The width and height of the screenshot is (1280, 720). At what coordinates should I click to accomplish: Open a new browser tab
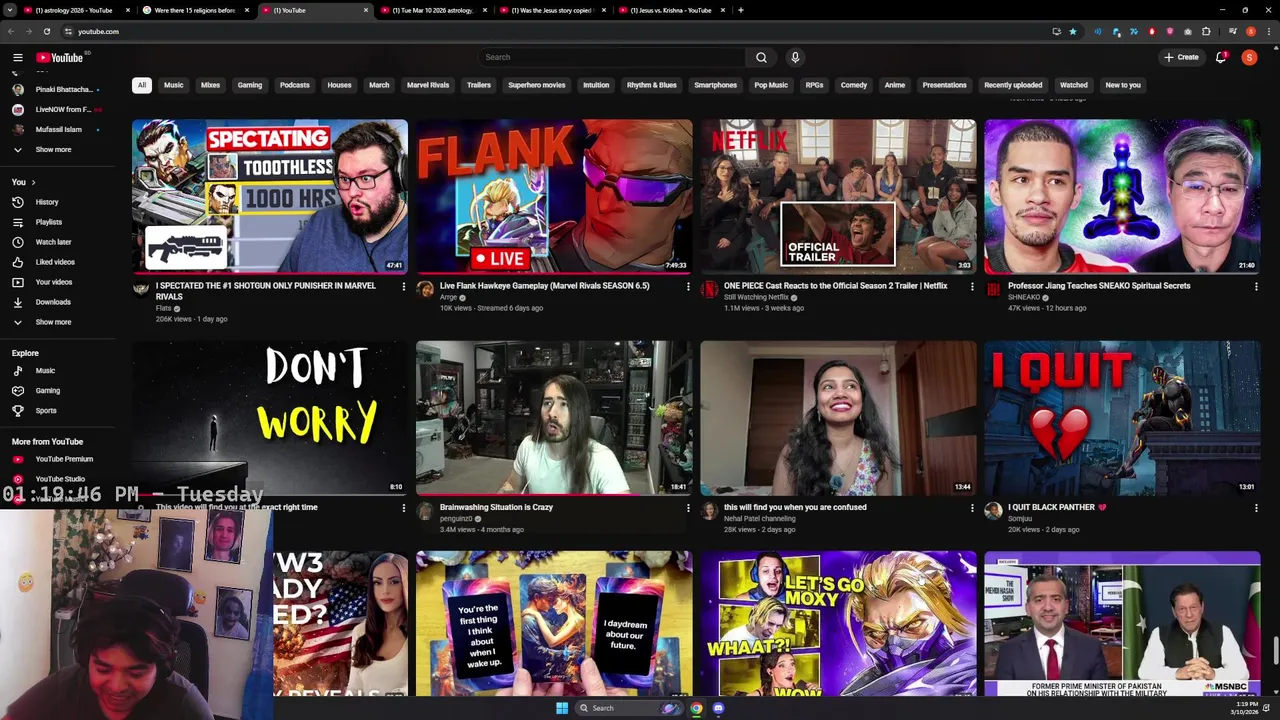(740, 10)
